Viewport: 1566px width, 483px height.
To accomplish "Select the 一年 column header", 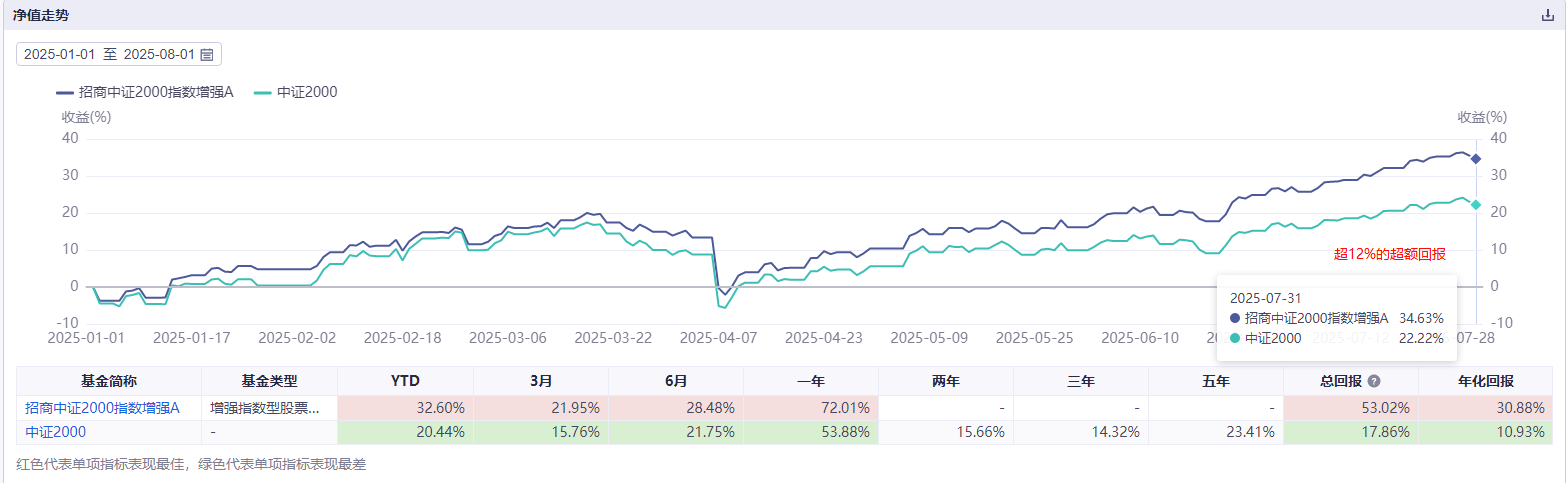I will (x=810, y=381).
